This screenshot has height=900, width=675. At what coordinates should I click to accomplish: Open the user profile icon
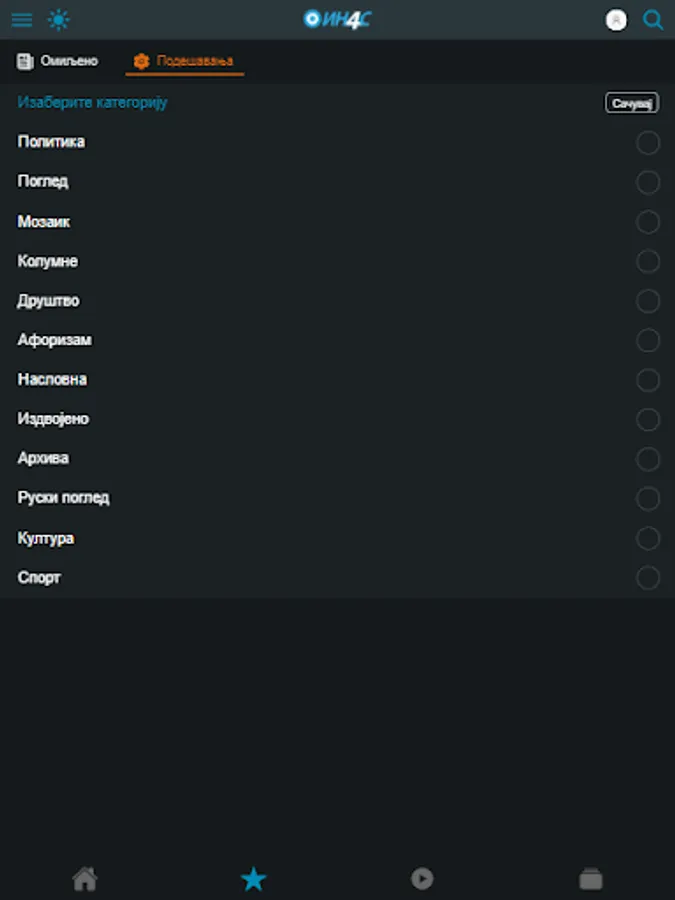point(617,20)
